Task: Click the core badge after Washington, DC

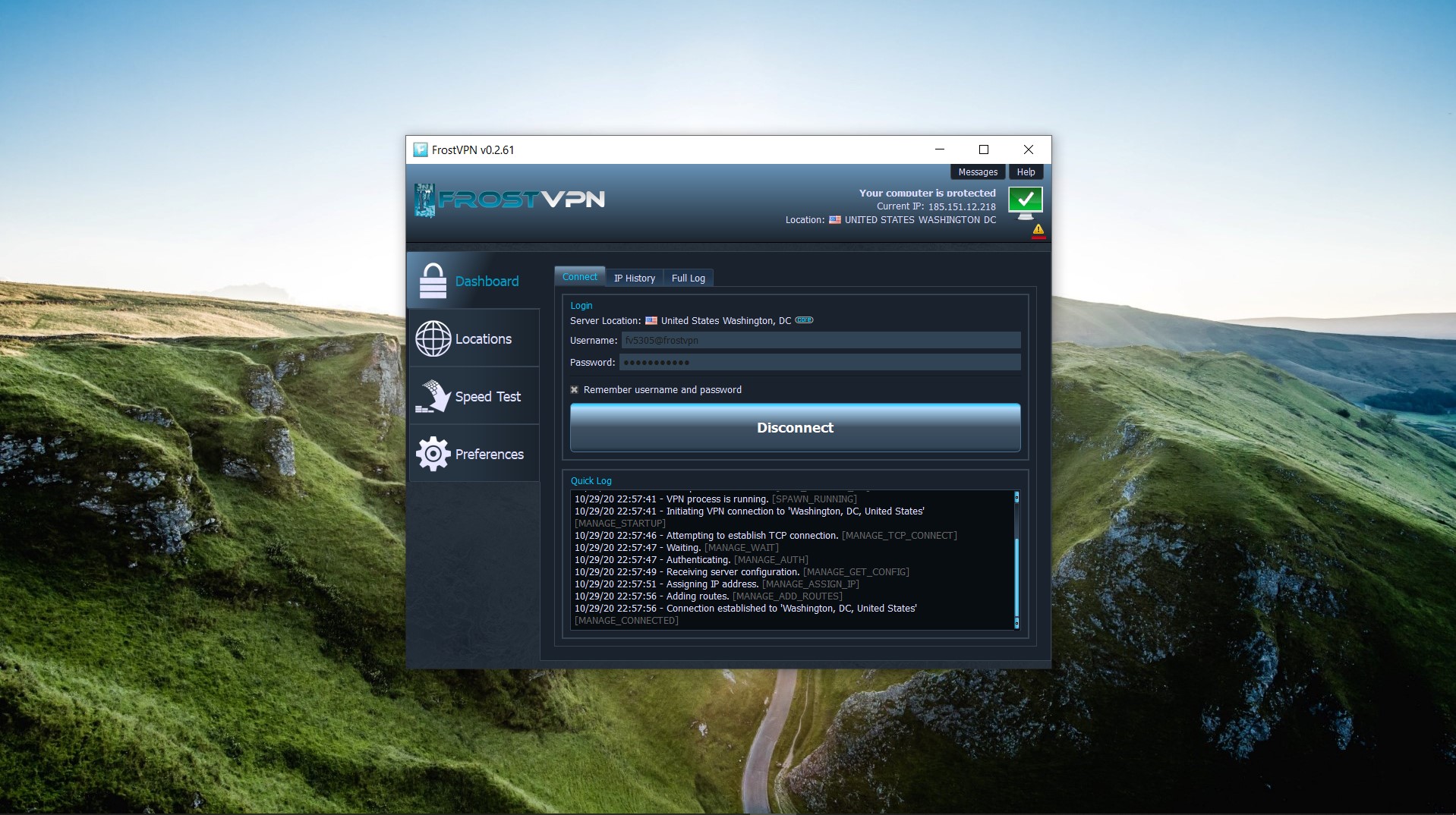Action: pos(804,320)
